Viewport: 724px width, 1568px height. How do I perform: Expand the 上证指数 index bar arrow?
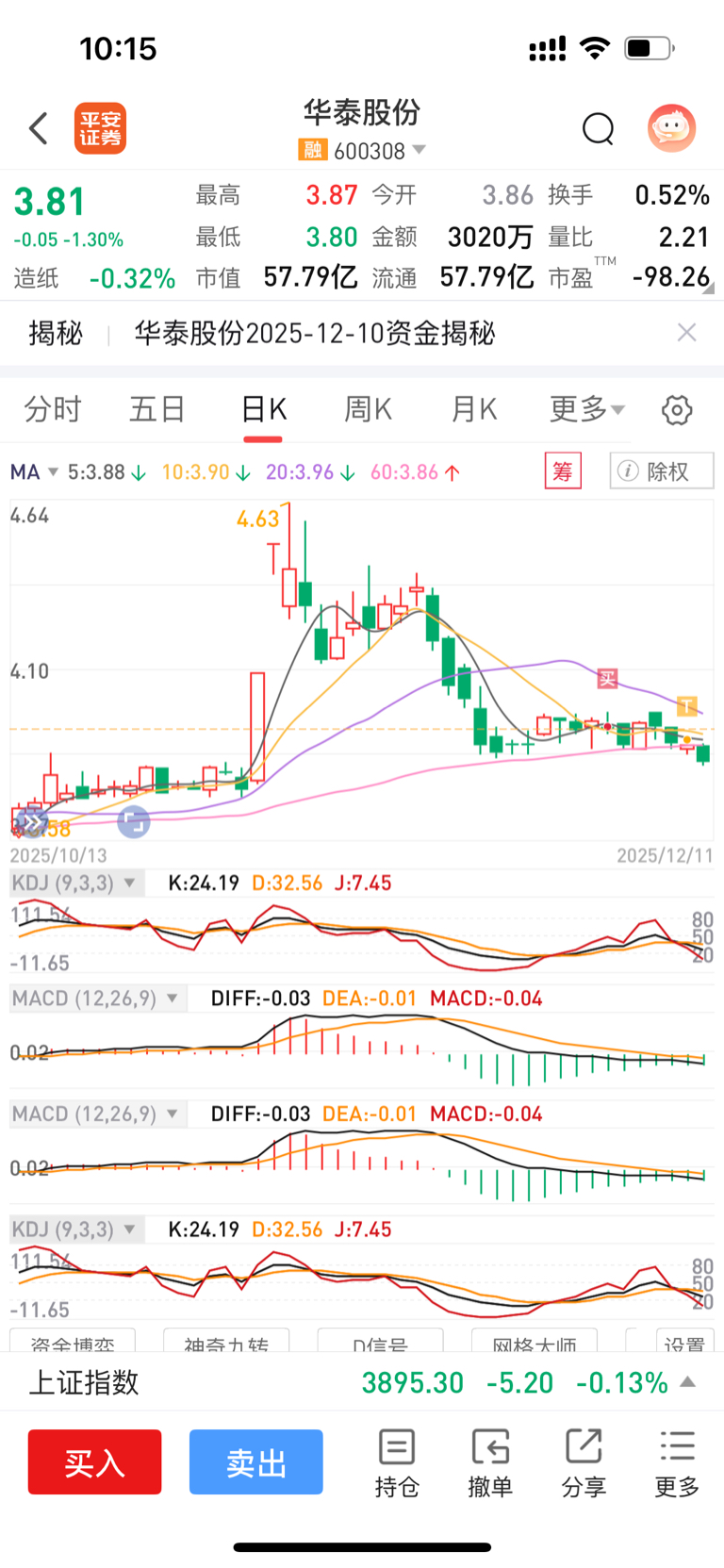688,1382
